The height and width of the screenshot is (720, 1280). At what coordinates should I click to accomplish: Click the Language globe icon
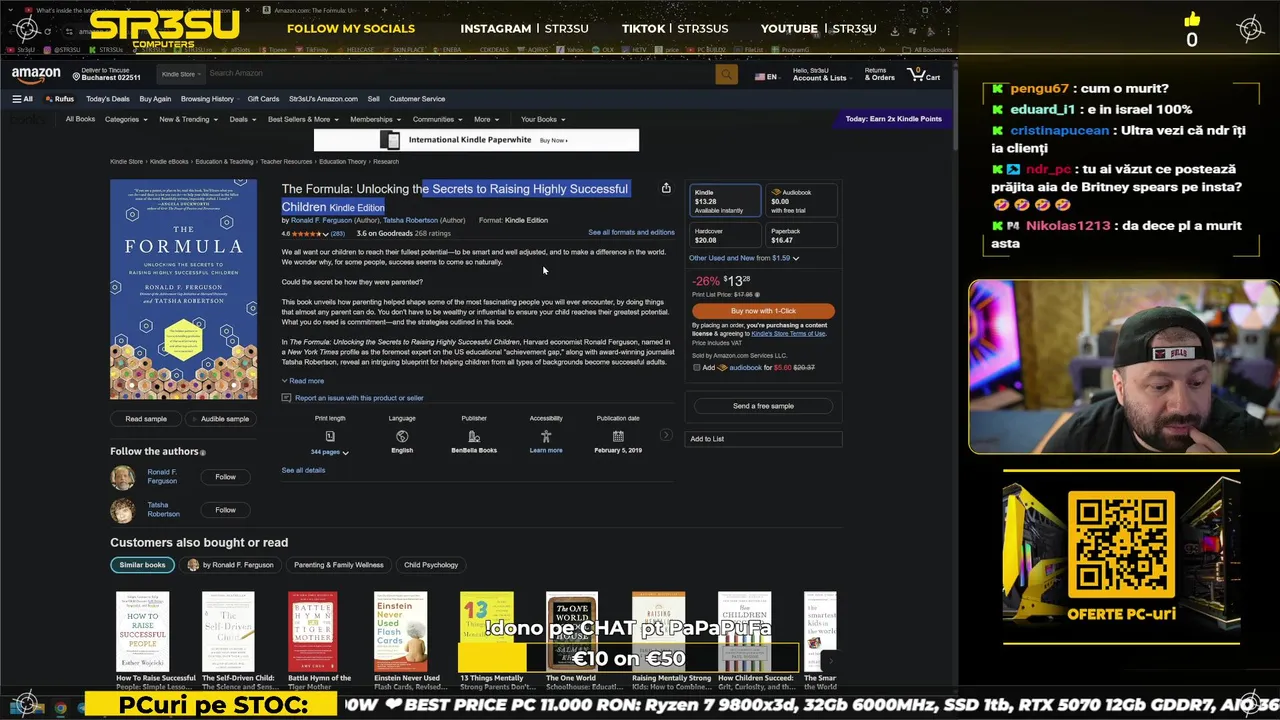(x=402, y=436)
